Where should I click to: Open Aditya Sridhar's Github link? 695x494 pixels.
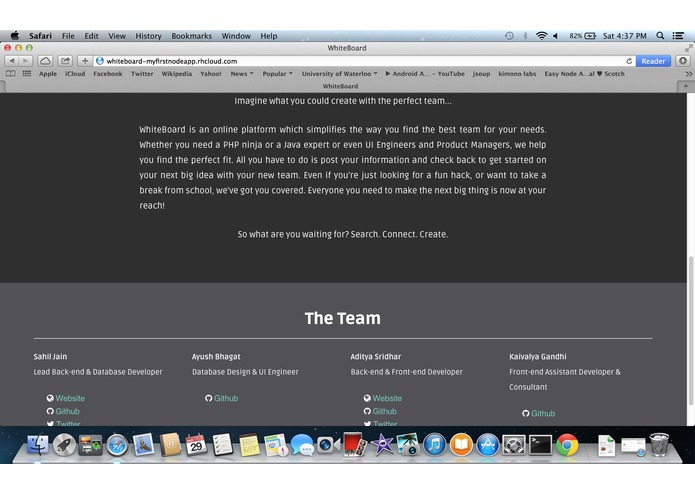pos(384,411)
